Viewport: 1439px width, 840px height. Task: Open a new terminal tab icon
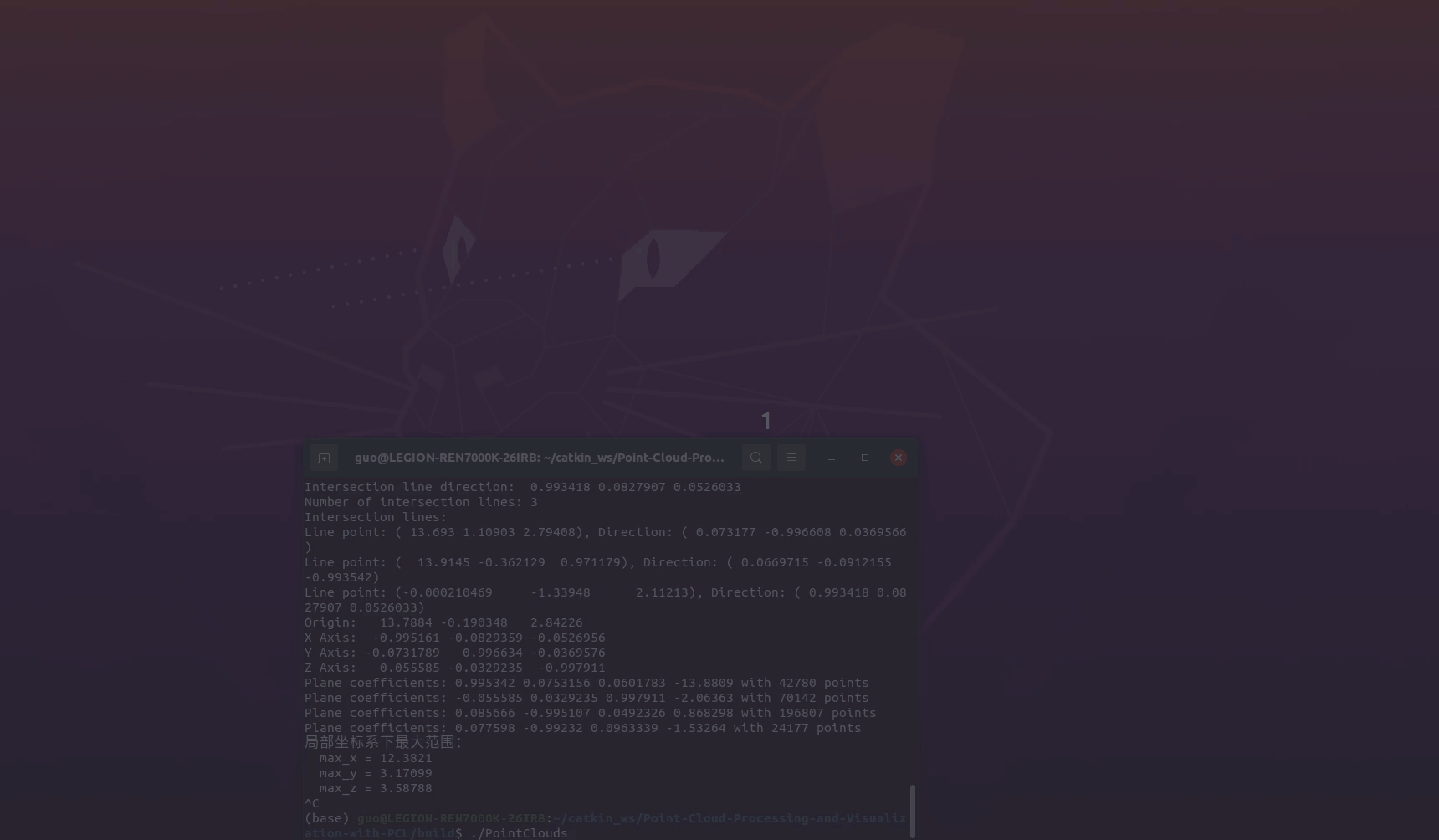(x=324, y=458)
